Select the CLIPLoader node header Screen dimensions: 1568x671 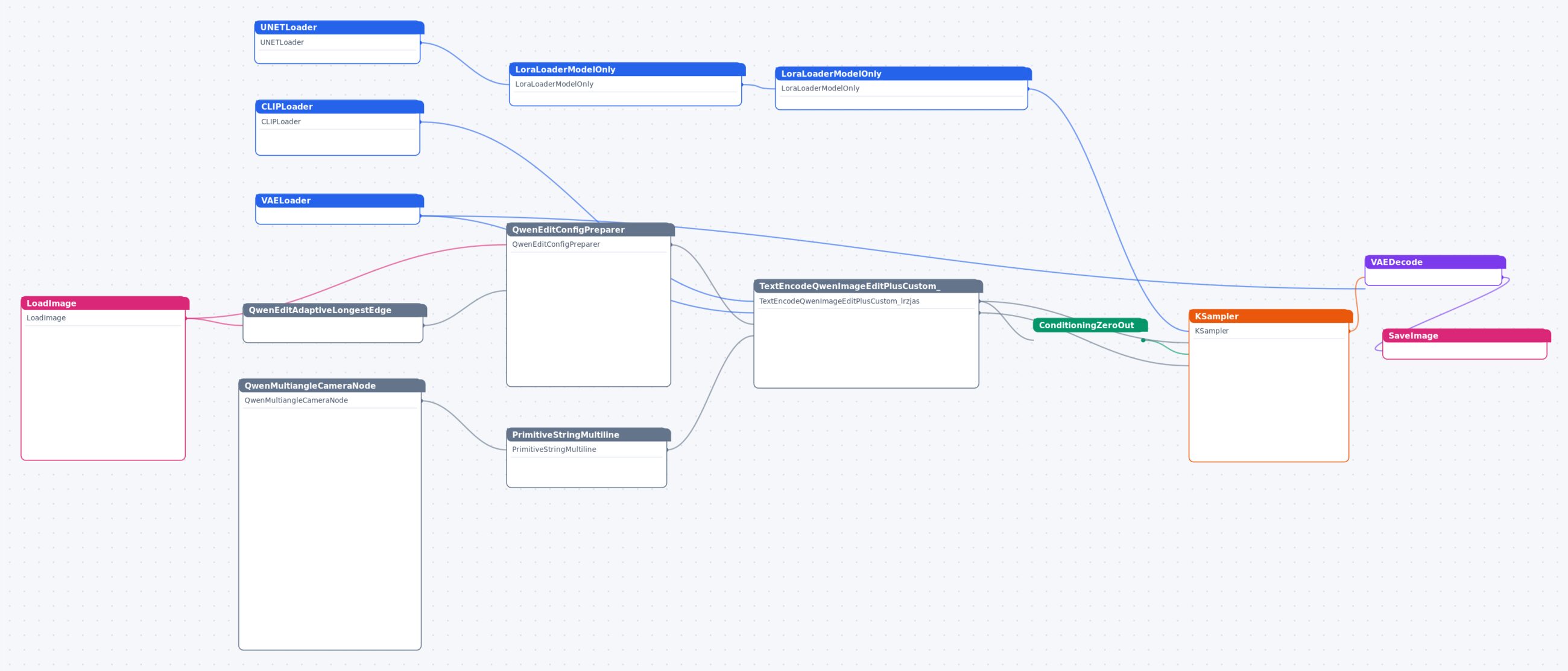click(x=339, y=107)
